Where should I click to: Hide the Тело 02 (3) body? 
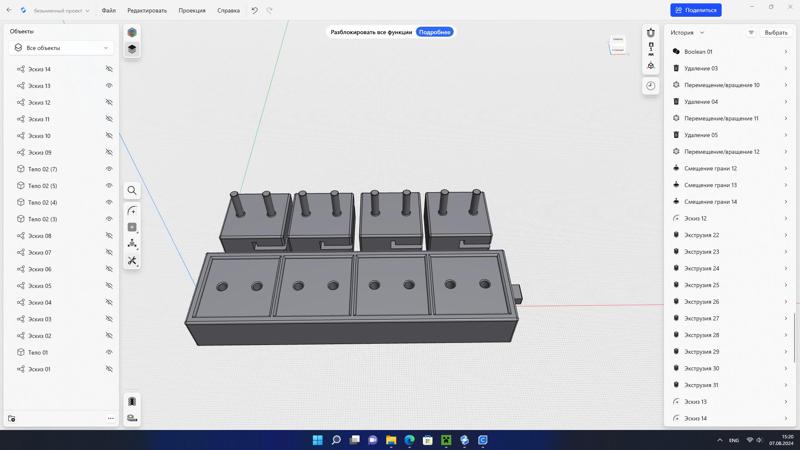point(109,219)
